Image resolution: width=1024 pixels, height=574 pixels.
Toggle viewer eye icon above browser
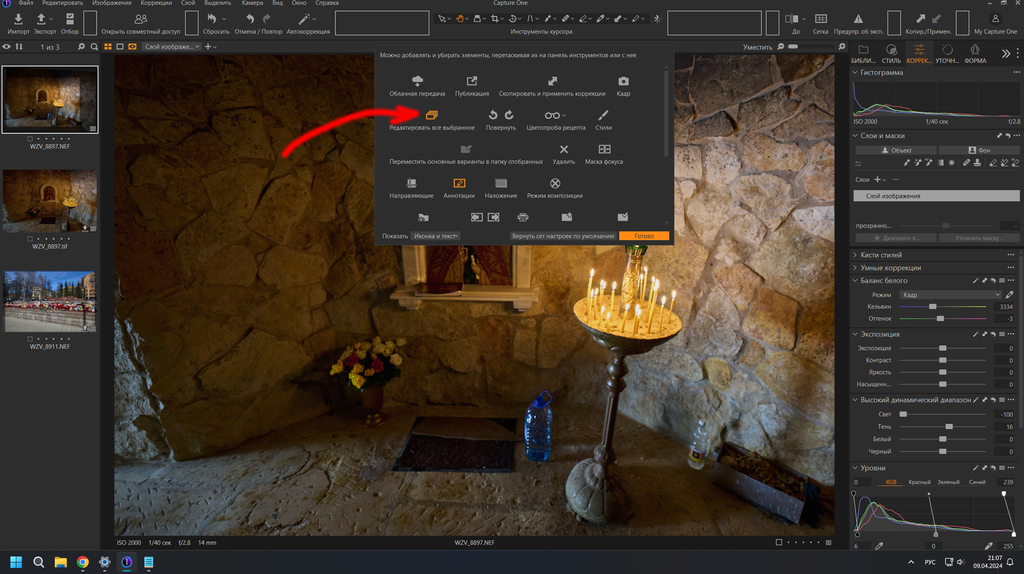(7, 46)
